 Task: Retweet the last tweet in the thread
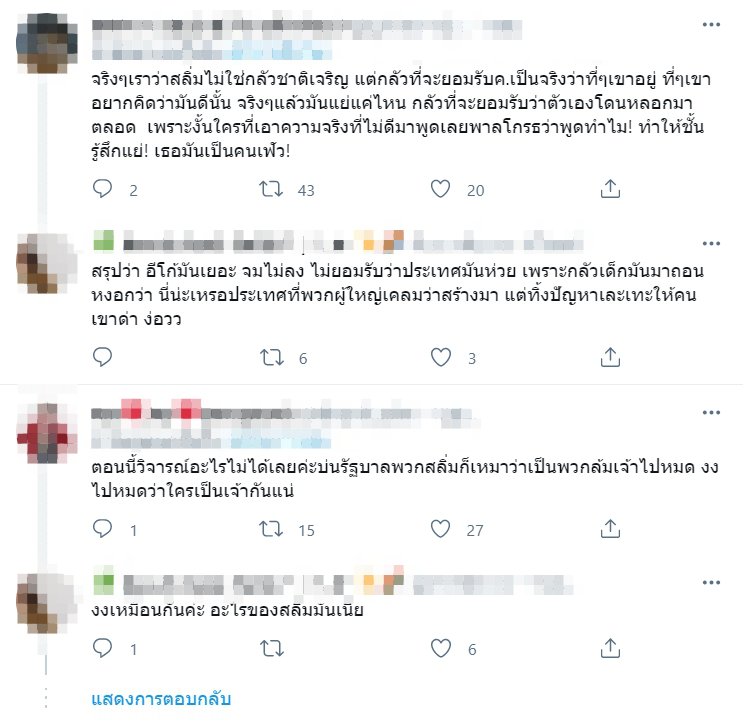tap(271, 648)
